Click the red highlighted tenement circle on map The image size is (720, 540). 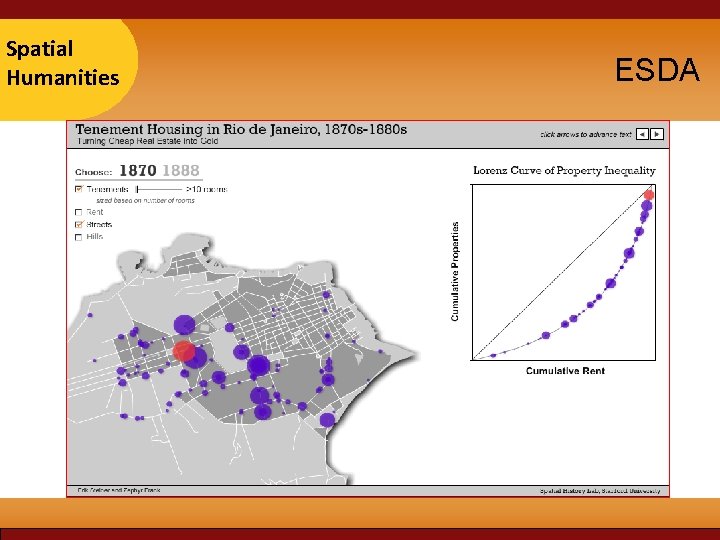coord(183,351)
